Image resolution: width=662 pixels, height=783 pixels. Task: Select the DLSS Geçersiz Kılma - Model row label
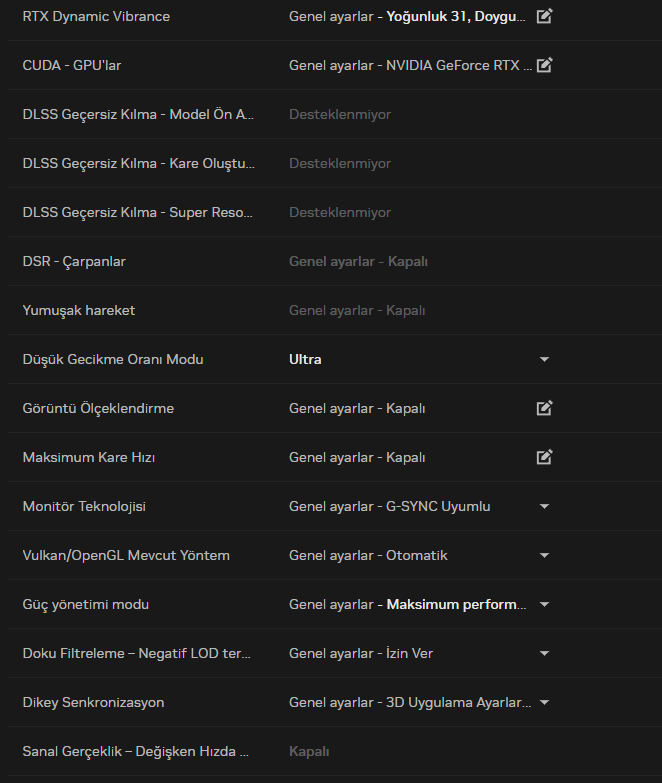[139, 114]
